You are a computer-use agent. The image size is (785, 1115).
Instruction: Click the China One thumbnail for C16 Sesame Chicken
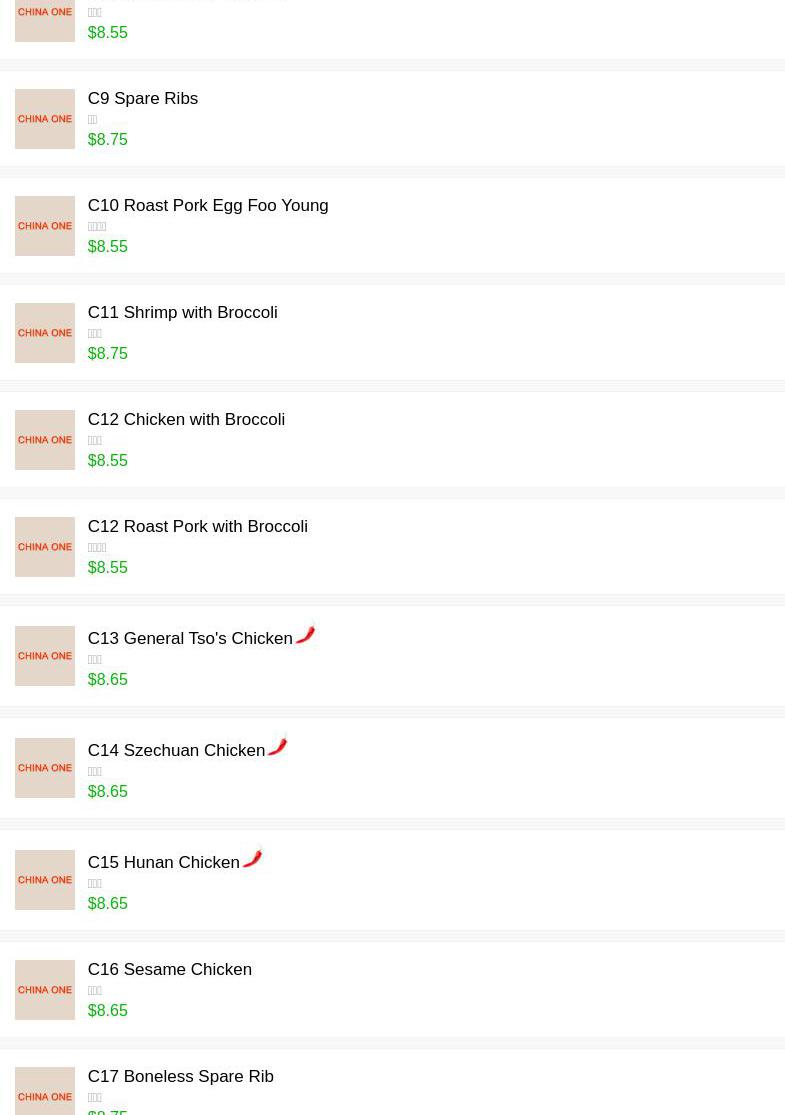click(45, 990)
